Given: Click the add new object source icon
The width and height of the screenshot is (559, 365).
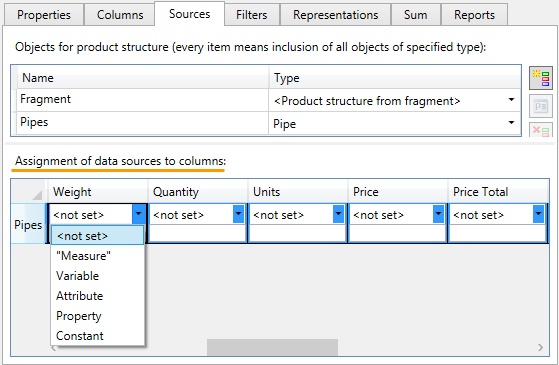Looking at the screenshot, I should [x=540, y=78].
